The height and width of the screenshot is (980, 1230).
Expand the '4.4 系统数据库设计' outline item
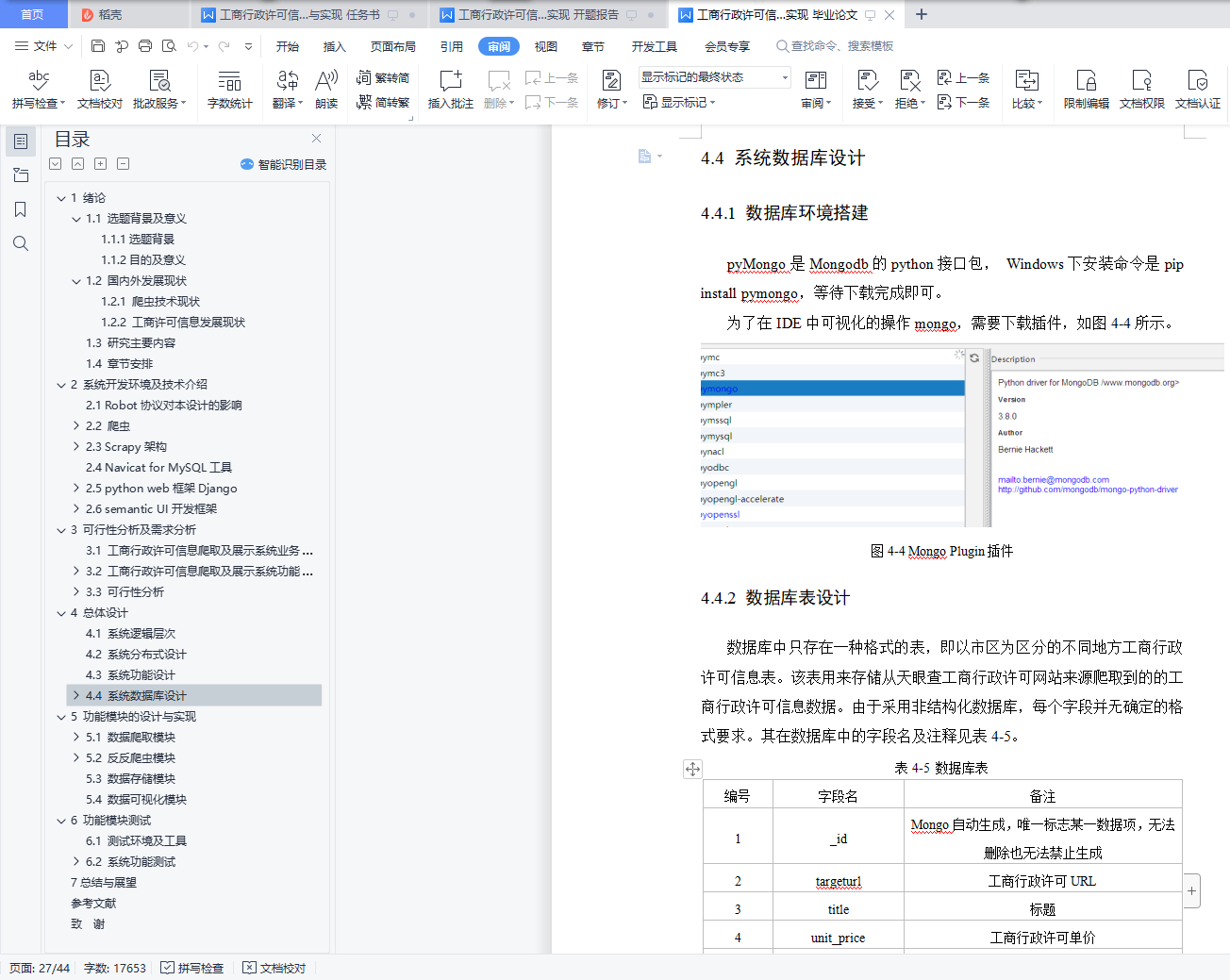click(x=76, y=696)
